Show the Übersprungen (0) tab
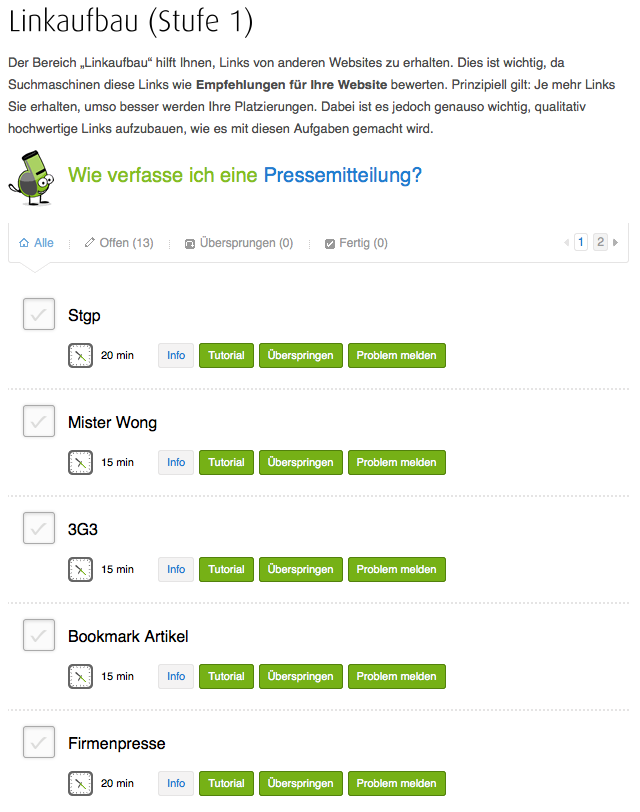The height and width of the screenshot is (812, 640). [x=239, y=243]
